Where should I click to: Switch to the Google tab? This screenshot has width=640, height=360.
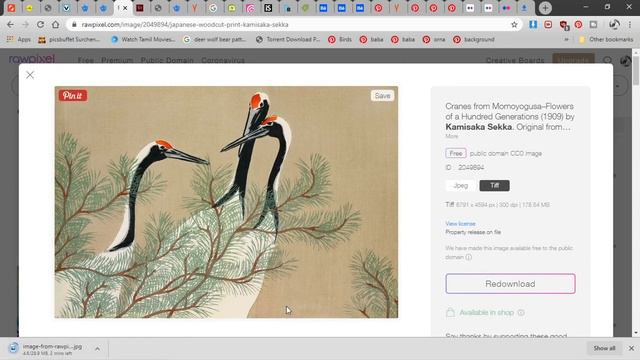click(x=213, y=8)
